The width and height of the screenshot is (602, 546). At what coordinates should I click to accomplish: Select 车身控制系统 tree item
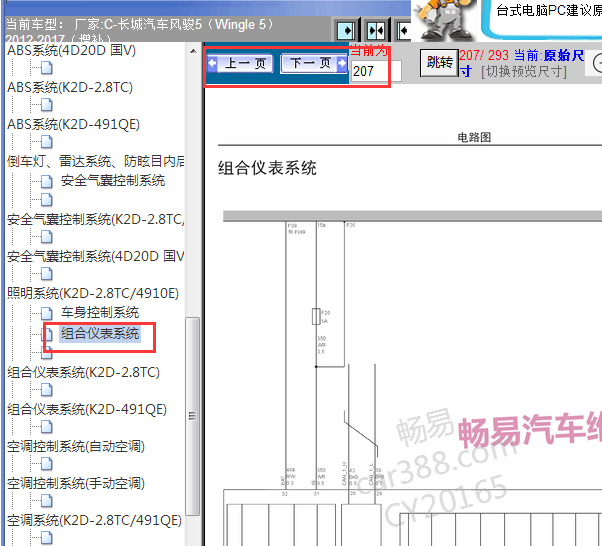point(100,313)
